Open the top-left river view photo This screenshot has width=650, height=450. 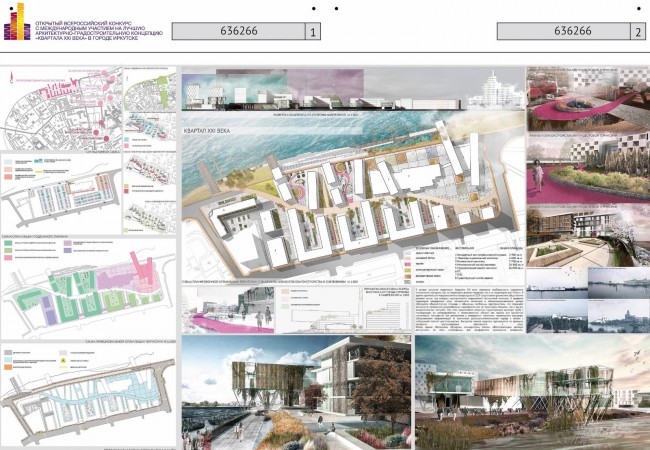[x=557, y=283]
